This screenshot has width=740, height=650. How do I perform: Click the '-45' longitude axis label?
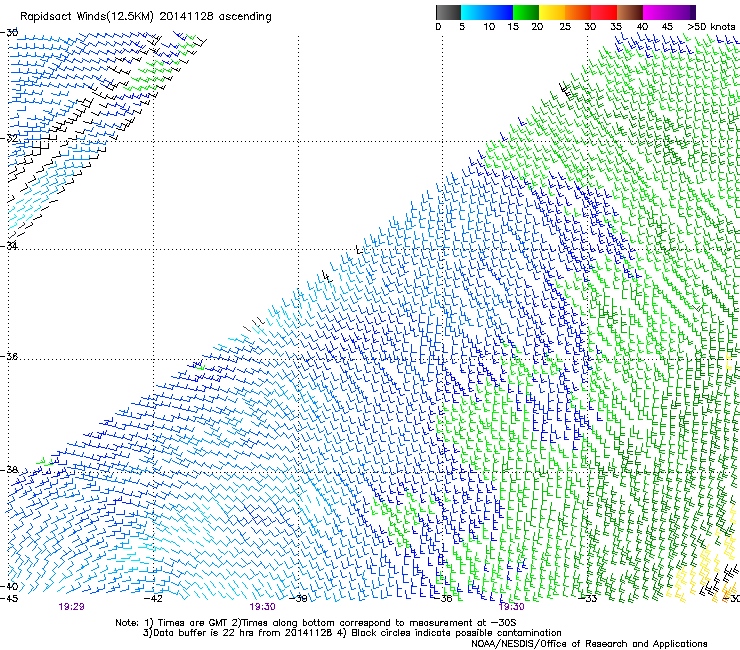click(9, 599)
